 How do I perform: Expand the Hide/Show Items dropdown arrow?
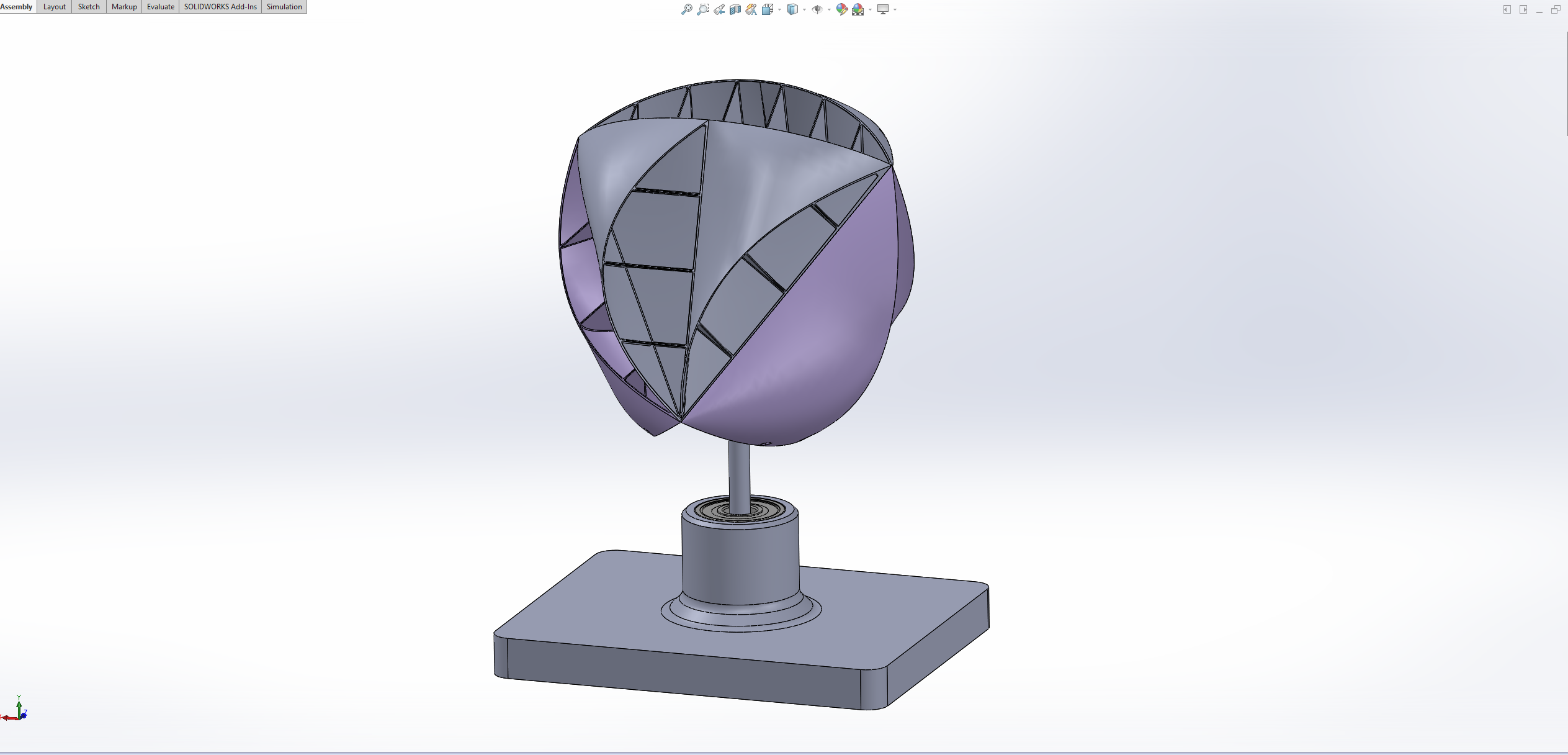click(829, 10)
